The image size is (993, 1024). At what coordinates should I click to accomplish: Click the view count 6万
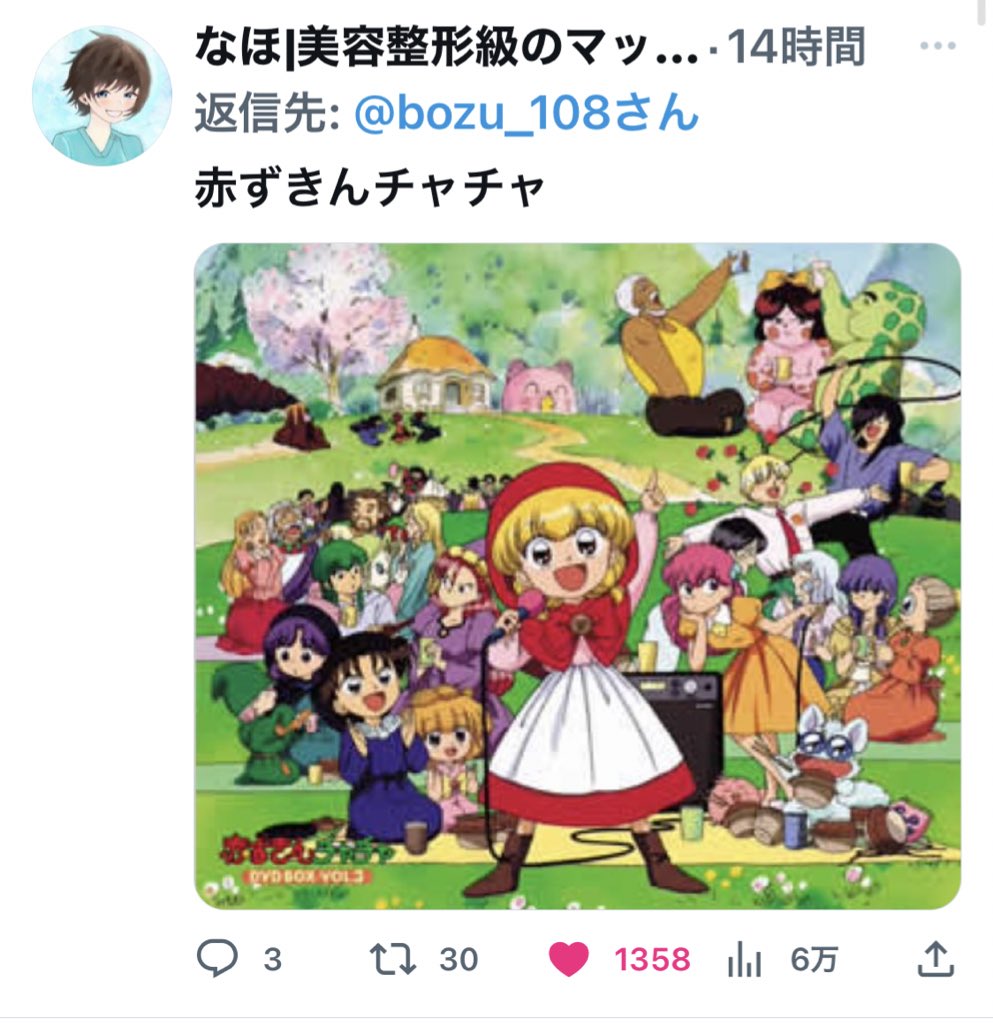click(x=813, y=960)
